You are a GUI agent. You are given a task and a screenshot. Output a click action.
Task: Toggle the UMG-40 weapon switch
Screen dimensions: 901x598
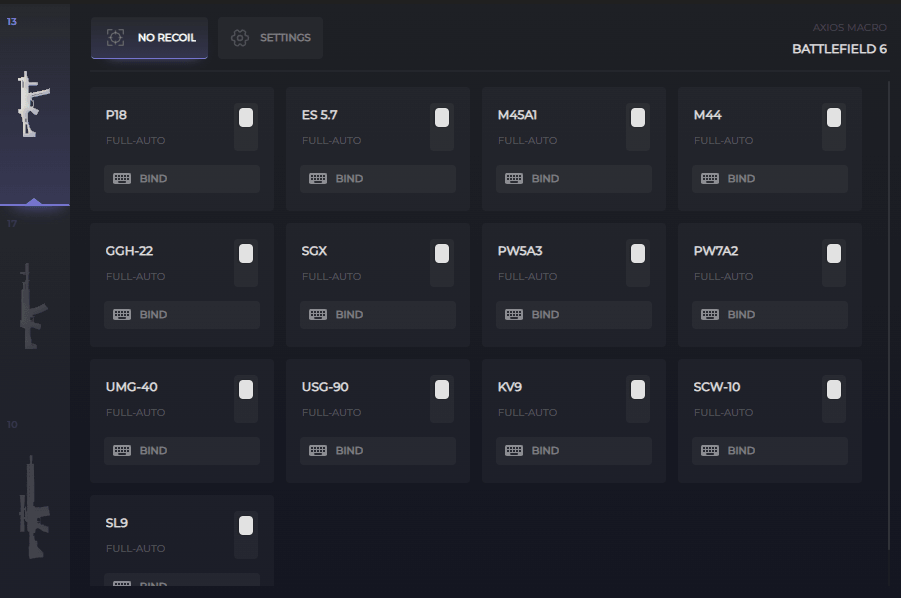(x=246, y=399)
